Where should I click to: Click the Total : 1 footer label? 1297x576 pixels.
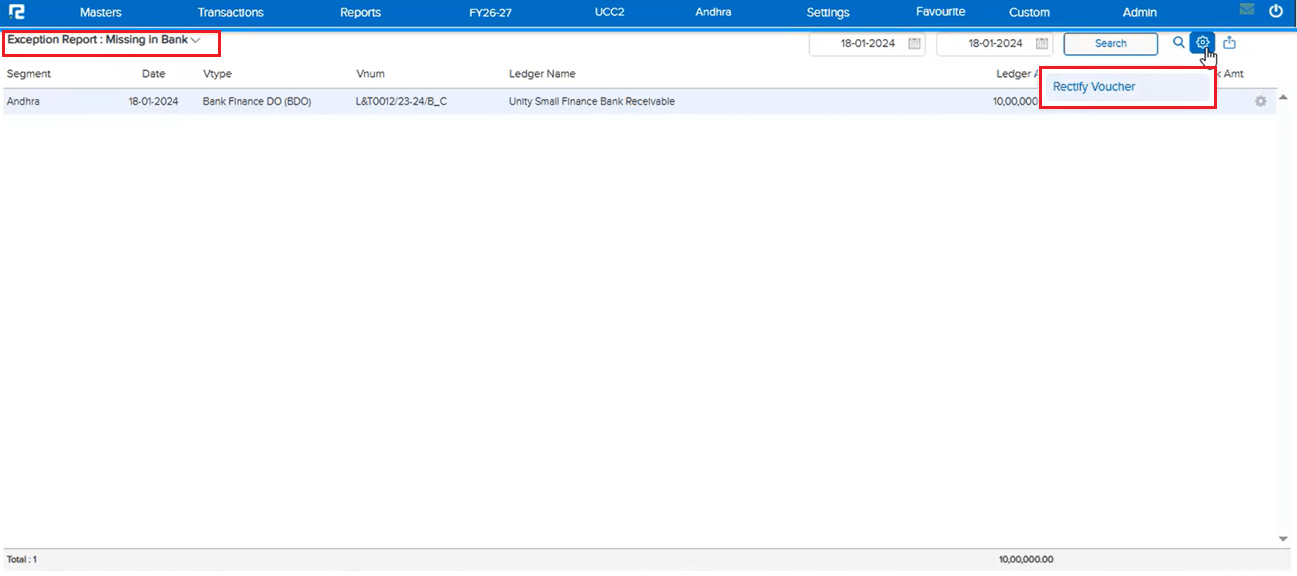[21, 559]
